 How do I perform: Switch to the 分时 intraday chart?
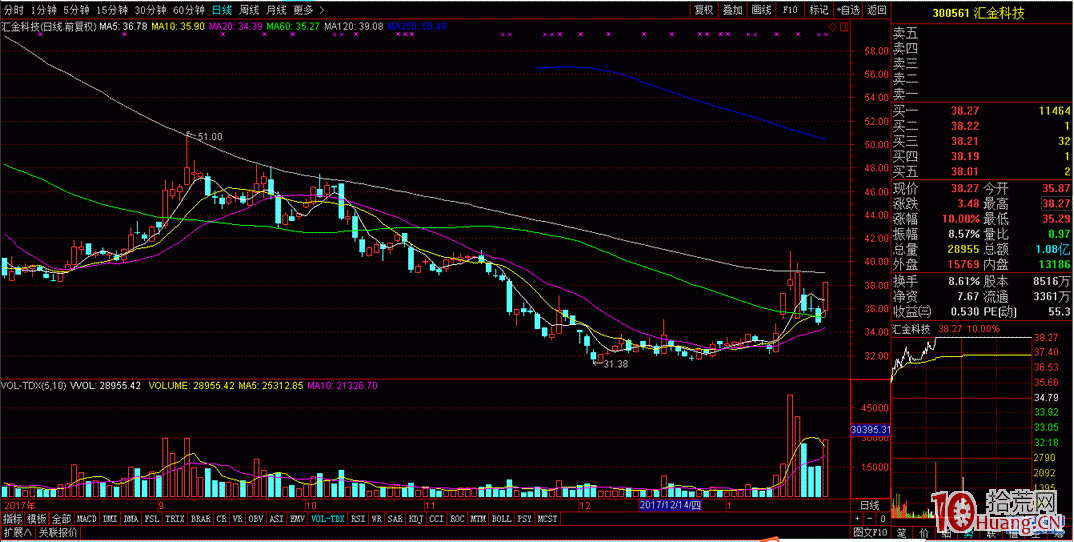click(13, 10)
